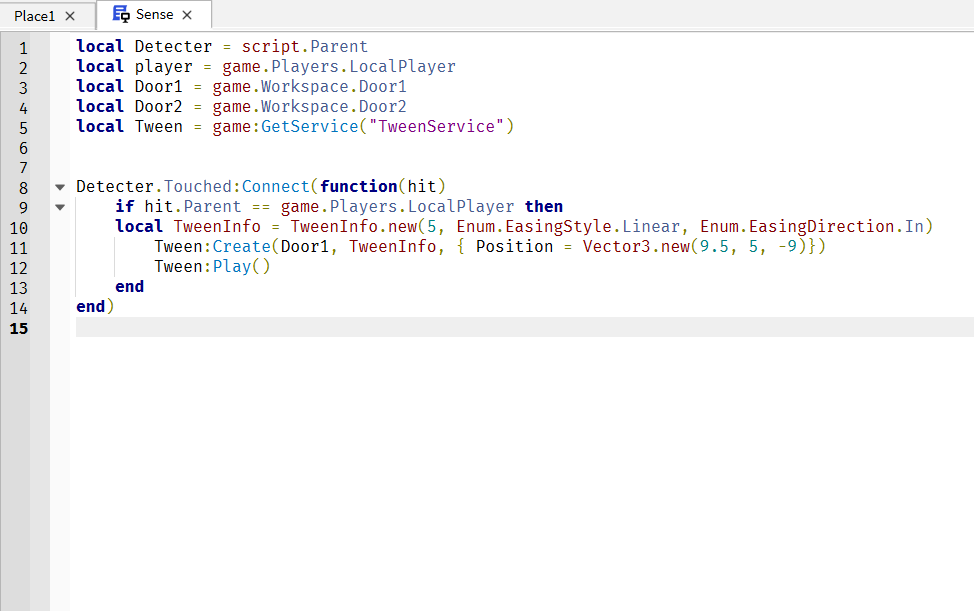Click the then keyword on line 9

544,206
